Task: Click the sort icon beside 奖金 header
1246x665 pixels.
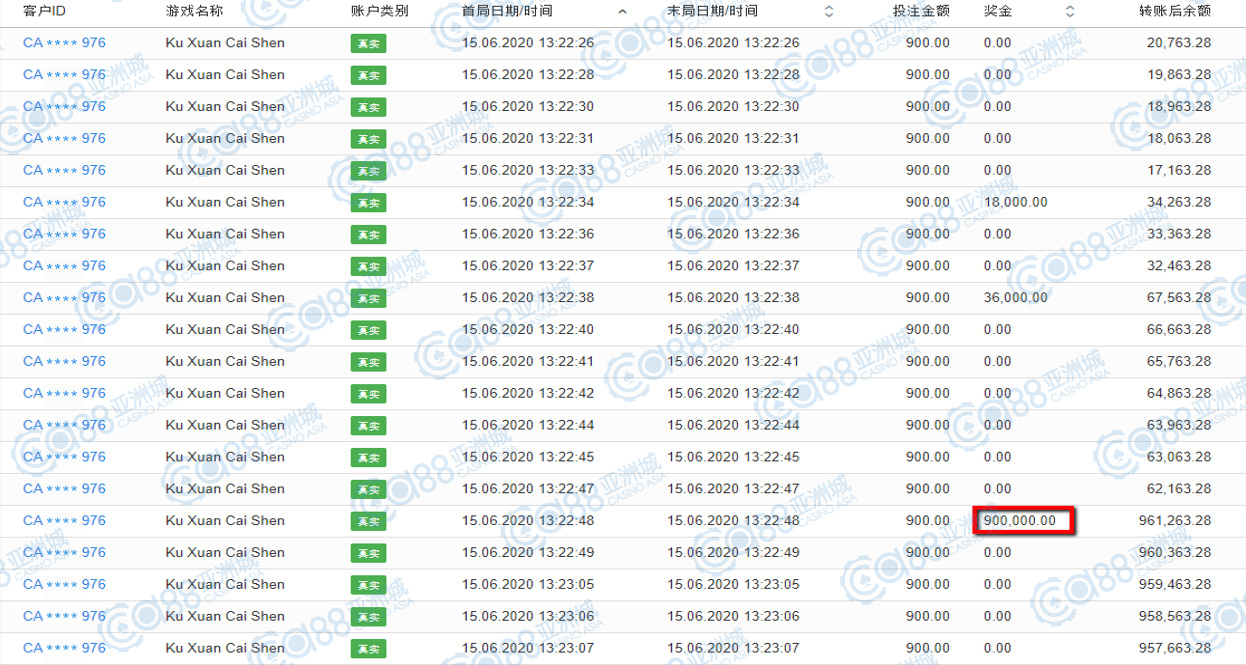Action: tap(1069, 12)
